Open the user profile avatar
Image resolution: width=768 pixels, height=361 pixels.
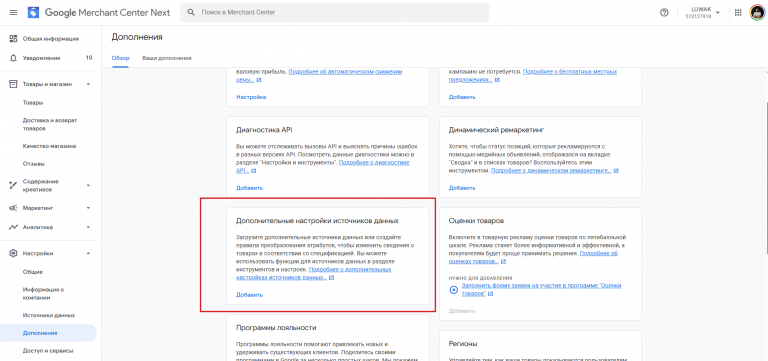point(757,13)
